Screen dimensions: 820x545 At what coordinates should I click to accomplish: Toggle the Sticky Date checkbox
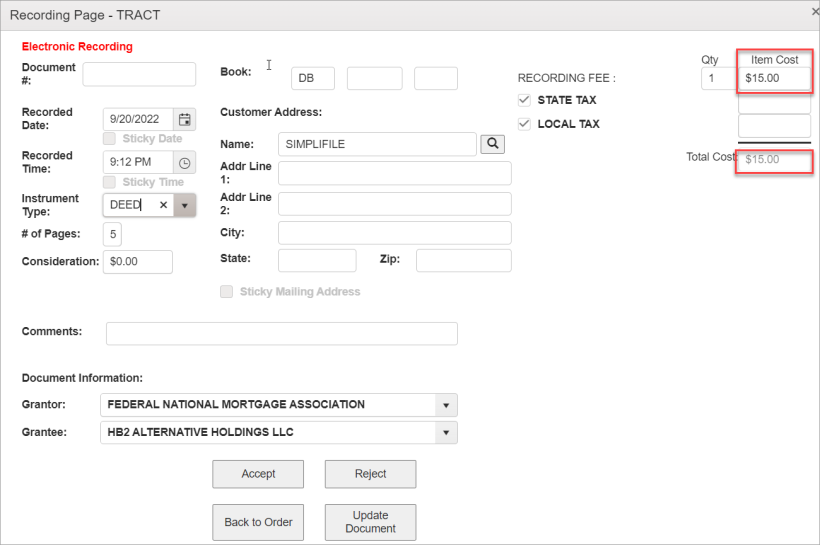point(109,139)
